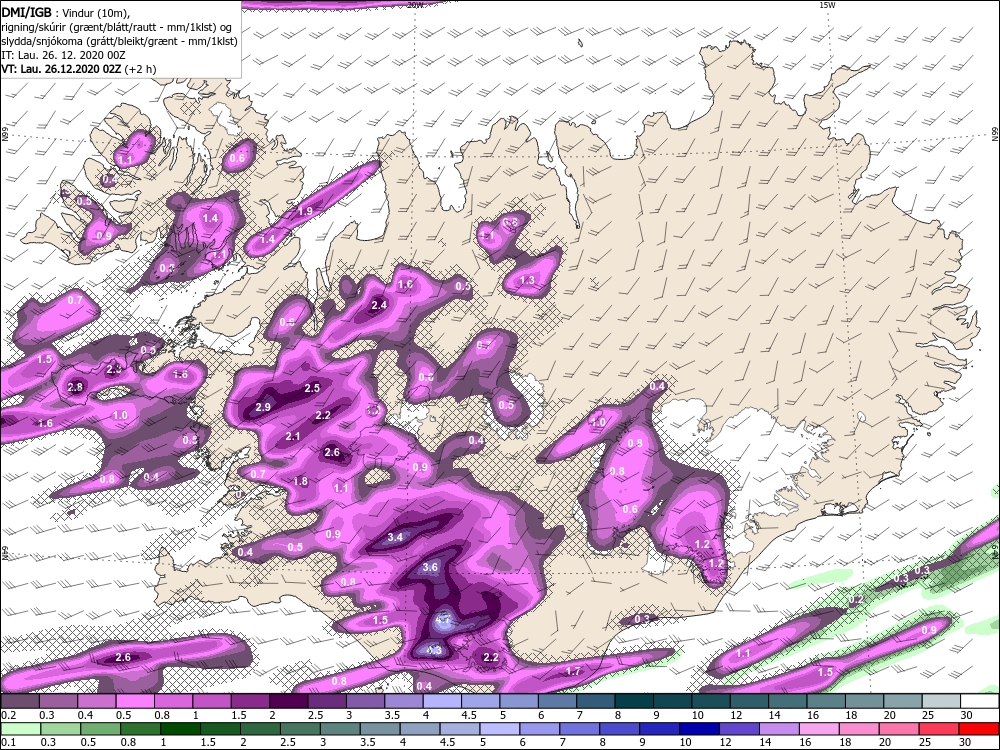Click the 'VT: Lau. 26.12.2020 02Z' valid time line
Image resolution: width=1000 pixels, height=750 pixels.
62,69
